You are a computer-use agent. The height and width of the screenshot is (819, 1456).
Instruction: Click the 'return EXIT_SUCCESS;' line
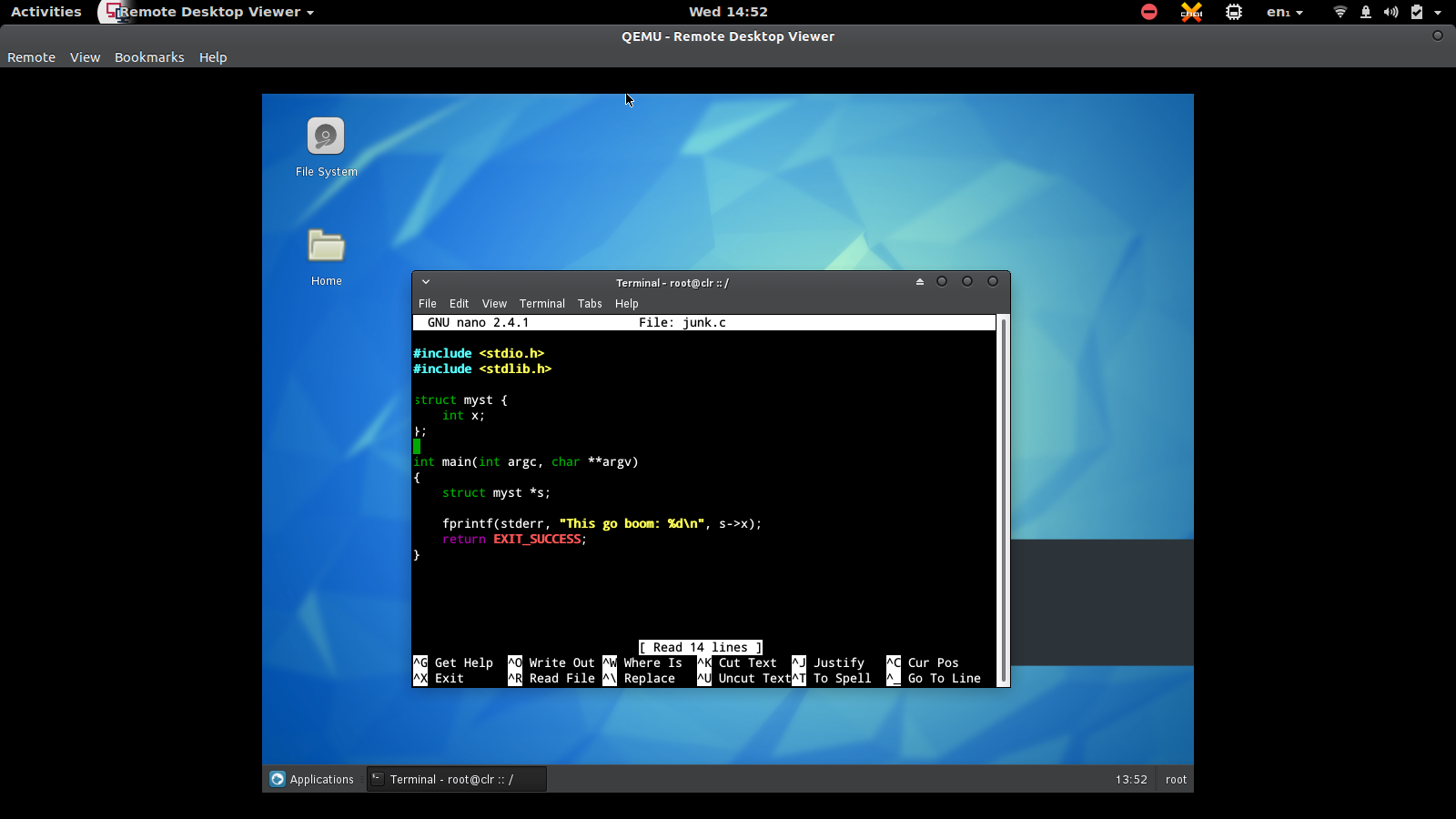(x=515, y=540)
